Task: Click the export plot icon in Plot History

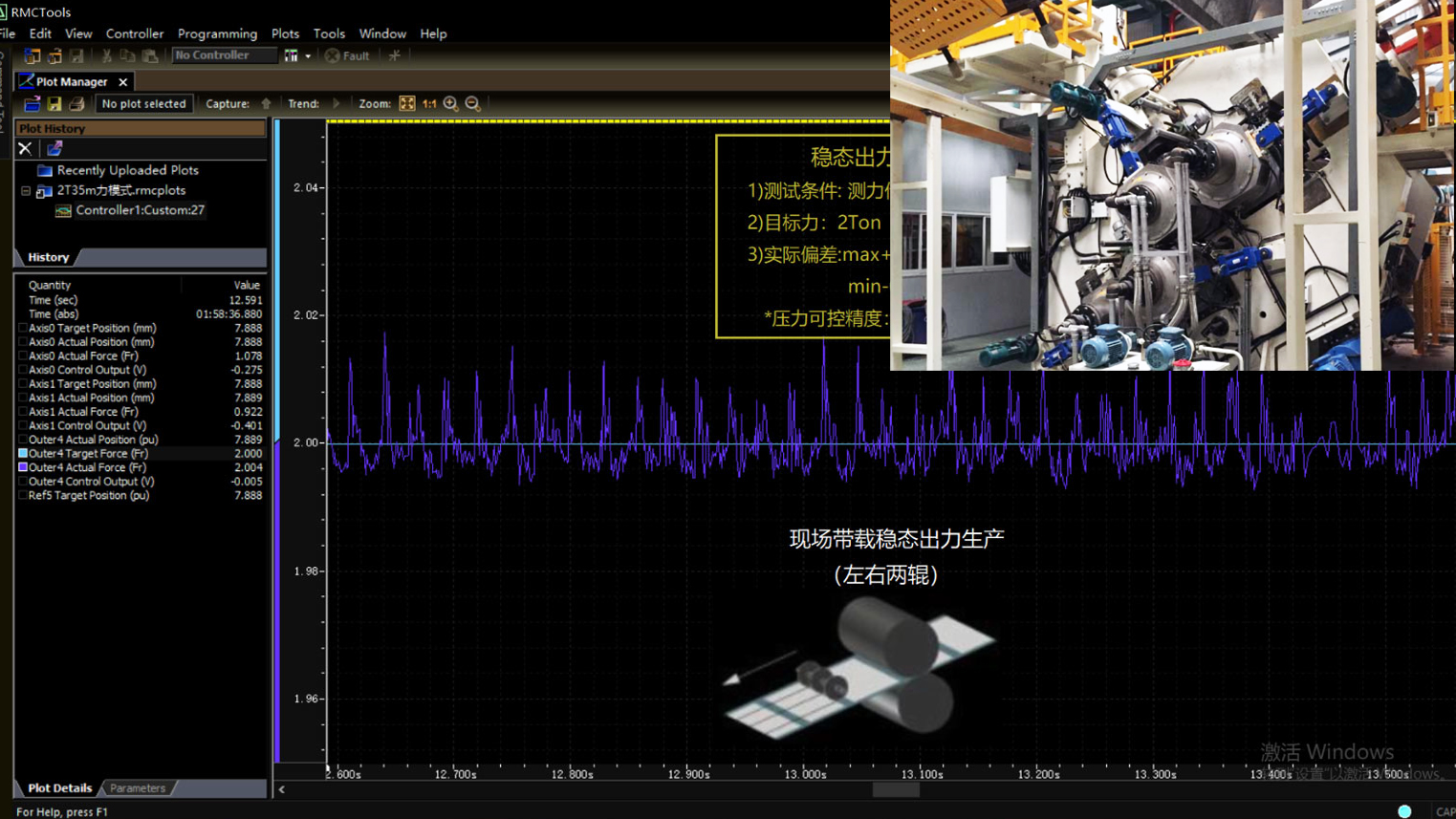Action: coord(54,148)
